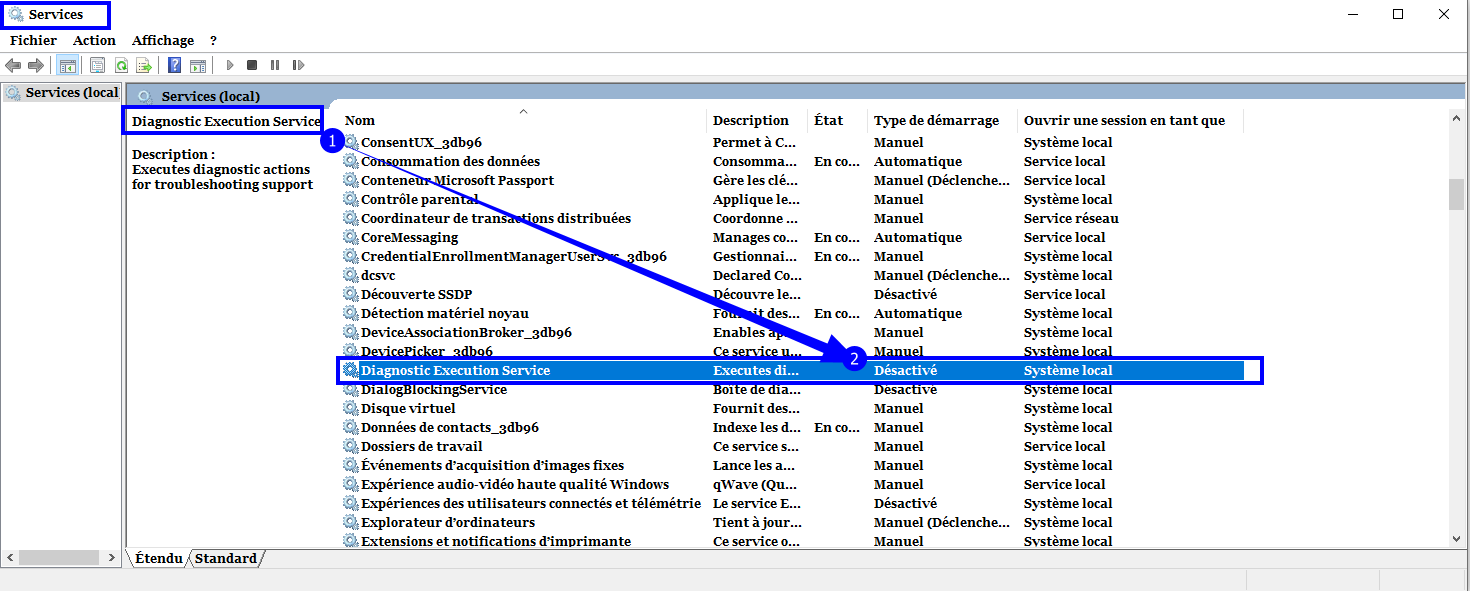Switch to the Standard tab
The image size is (1470, 591).
pyautogui.click(x=226, y=558)
